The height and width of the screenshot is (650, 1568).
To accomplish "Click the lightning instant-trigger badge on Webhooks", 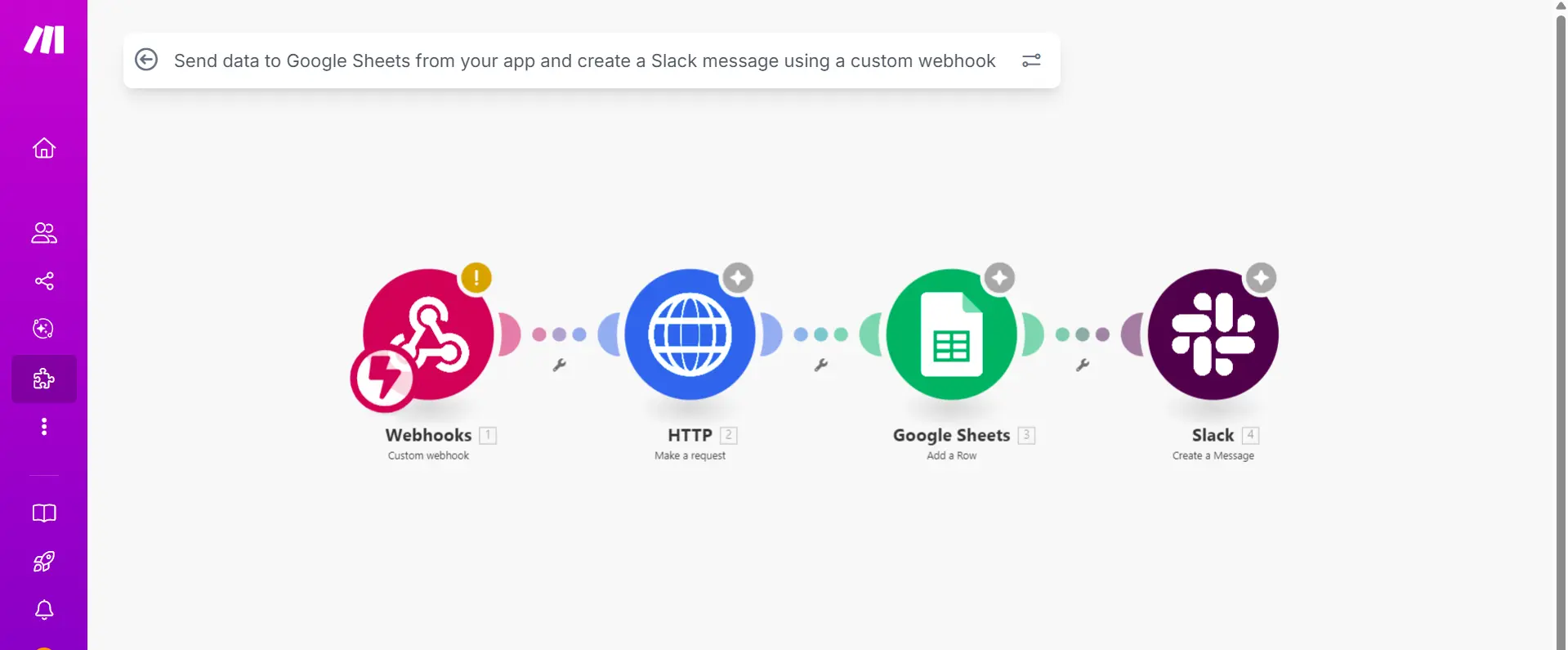I will point(382,379).
